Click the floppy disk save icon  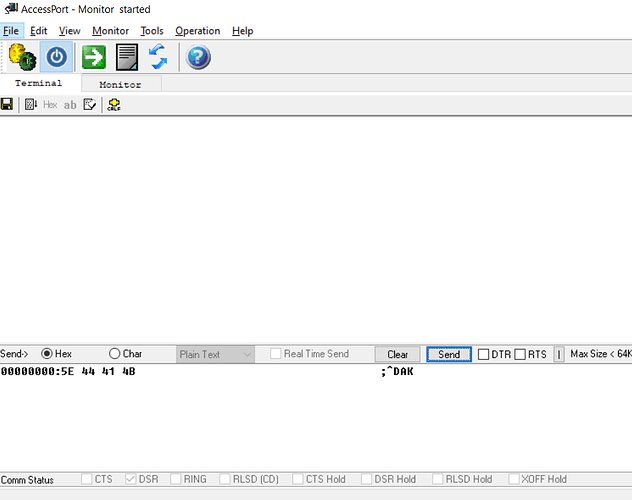click(x=7, y=104)
